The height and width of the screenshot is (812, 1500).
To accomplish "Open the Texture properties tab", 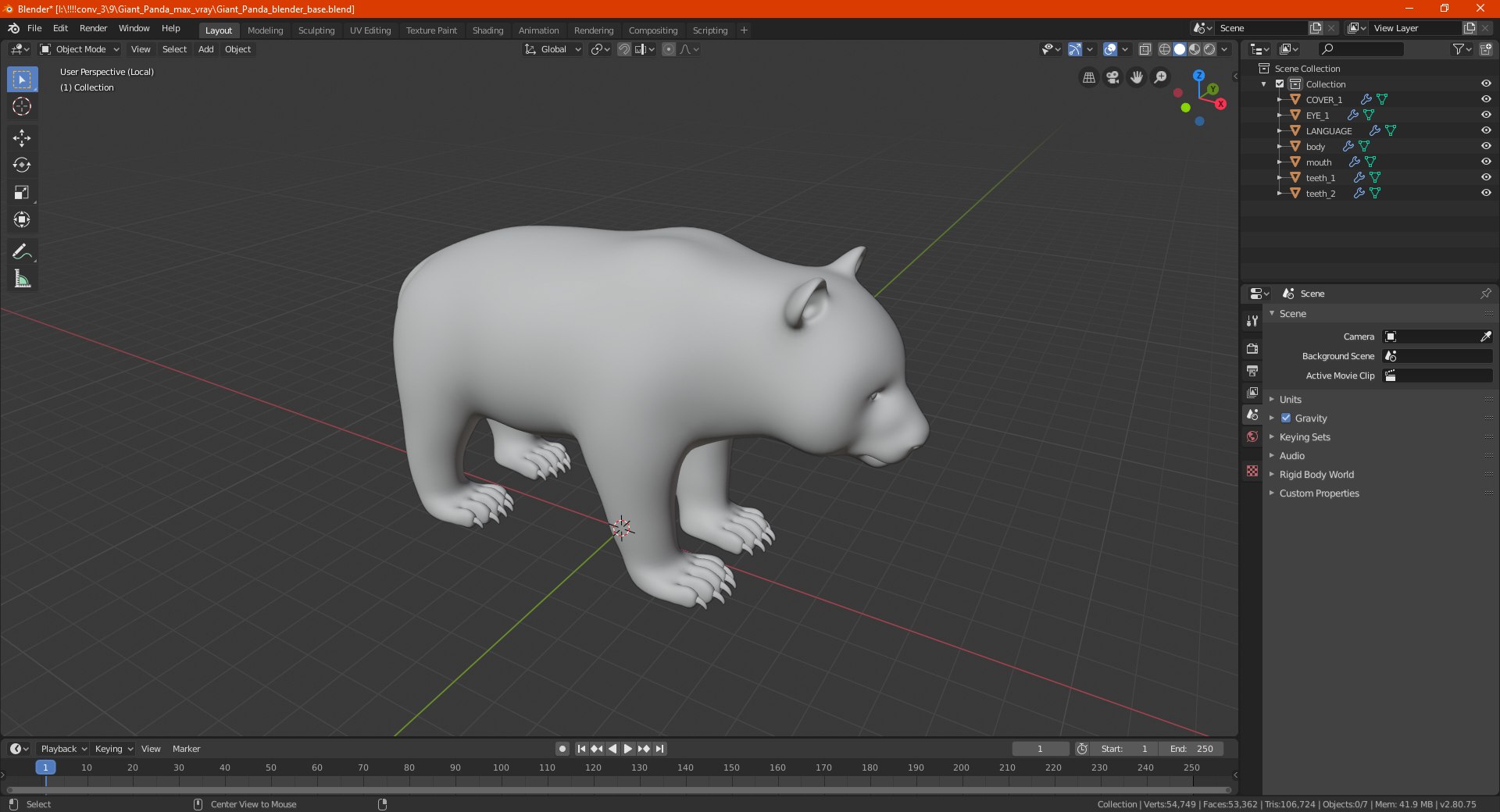I will tap(1252, 471).
